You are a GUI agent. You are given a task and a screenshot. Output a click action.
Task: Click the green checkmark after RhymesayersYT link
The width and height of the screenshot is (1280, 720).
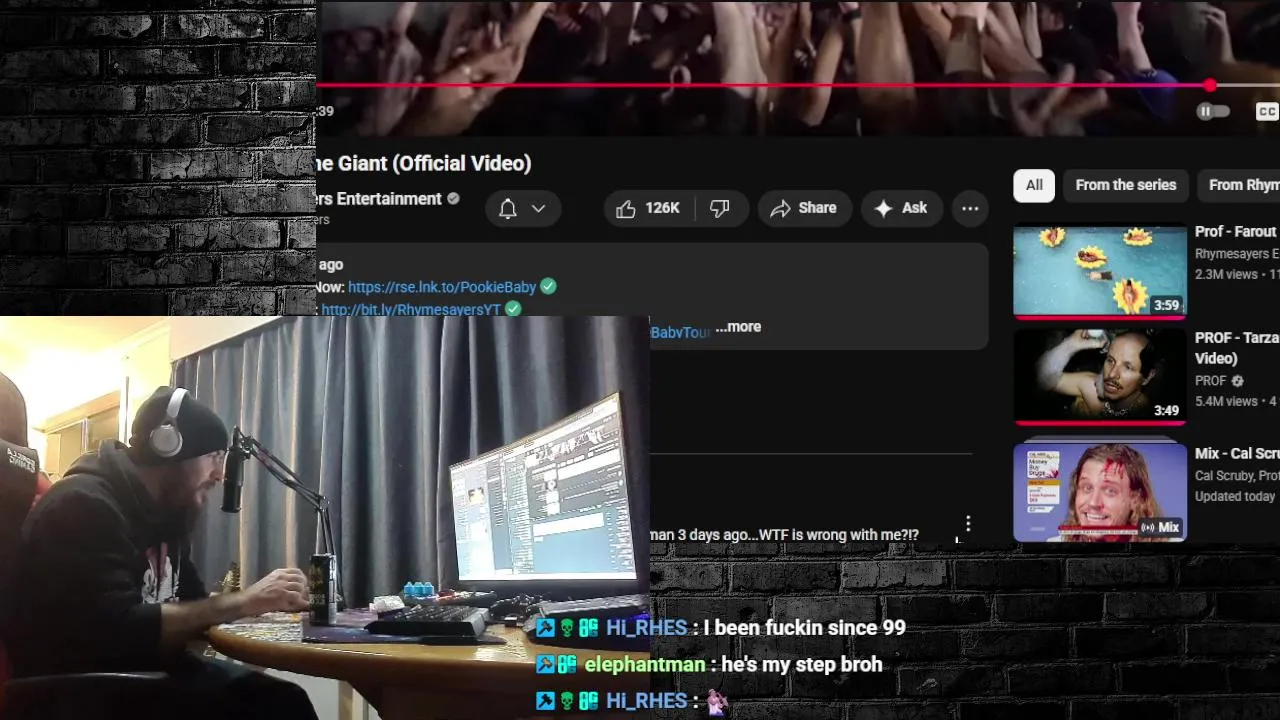coord(513,310)
